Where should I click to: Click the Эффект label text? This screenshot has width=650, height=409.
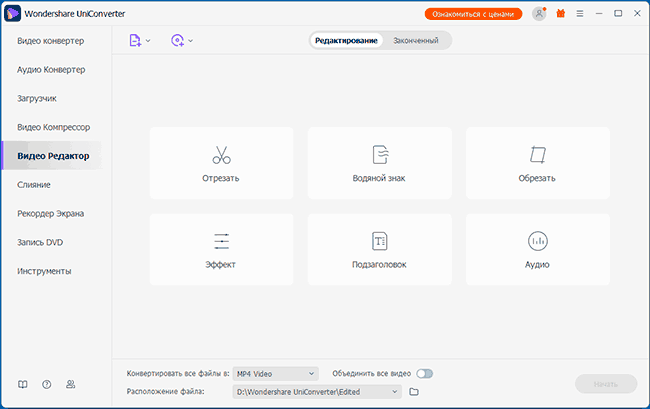point(220,264)
